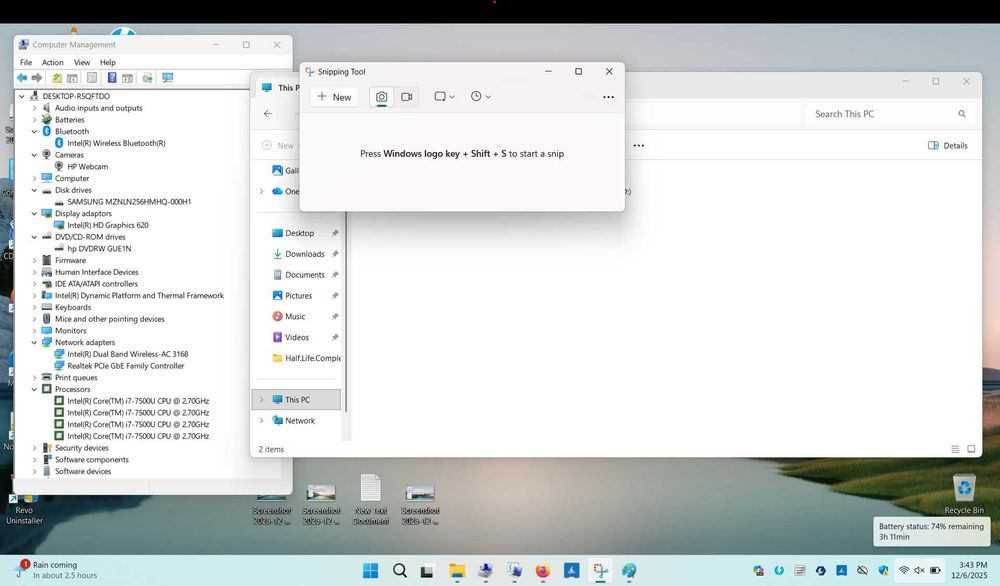This screenshot has width=1000, height=586.
Task: Click the muted volume tray icon
Action: tap(919, 570)
